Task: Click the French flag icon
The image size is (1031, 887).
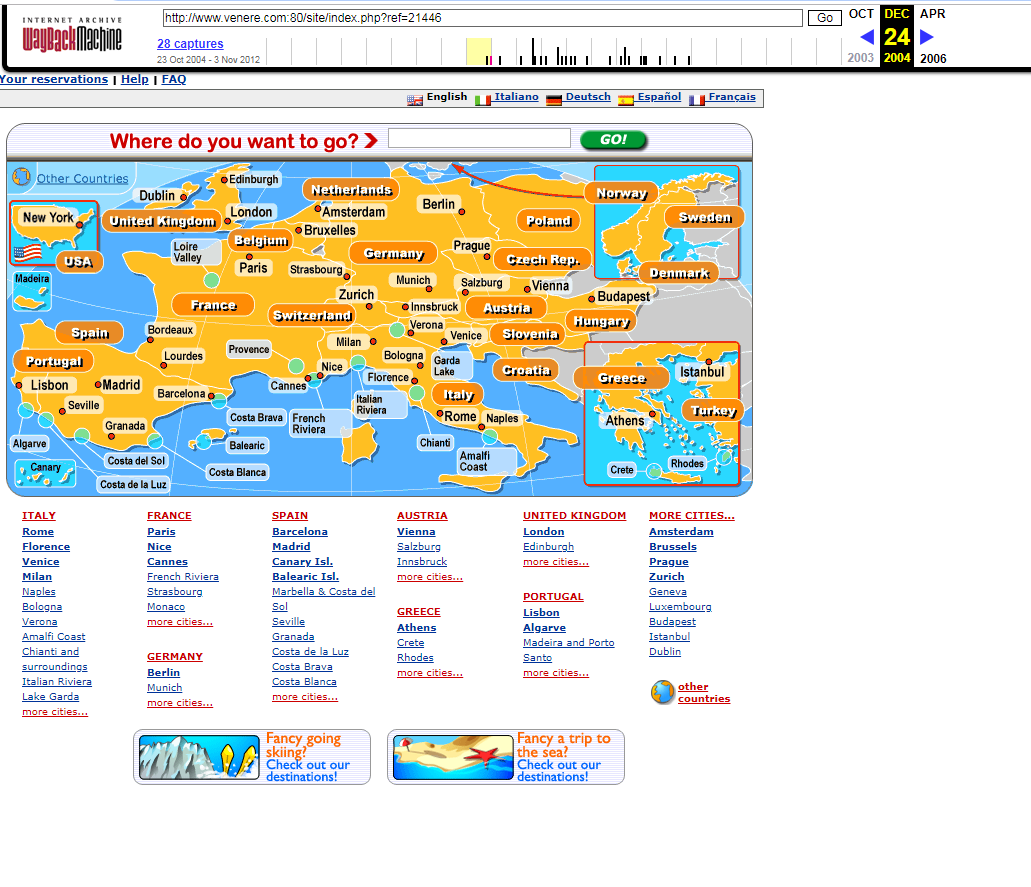Action: click(697, 100)
